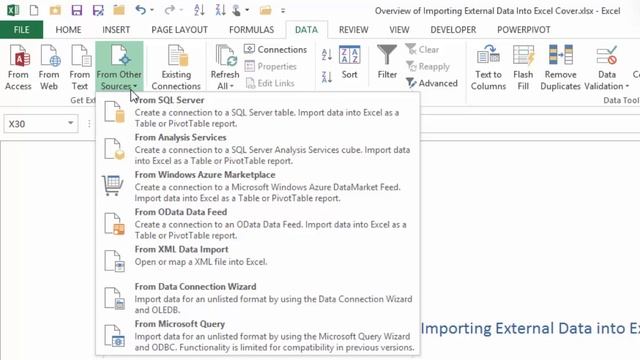Click the XML Data Import icon
The image size is (640, 360).
point(114,261)
